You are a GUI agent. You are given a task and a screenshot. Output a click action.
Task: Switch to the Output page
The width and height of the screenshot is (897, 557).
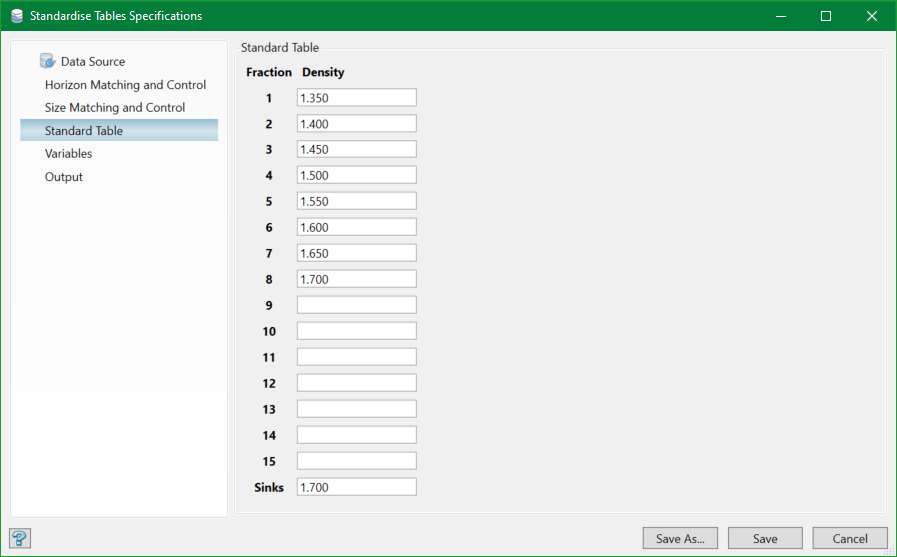pyautogui.click(x=64, y=177)
